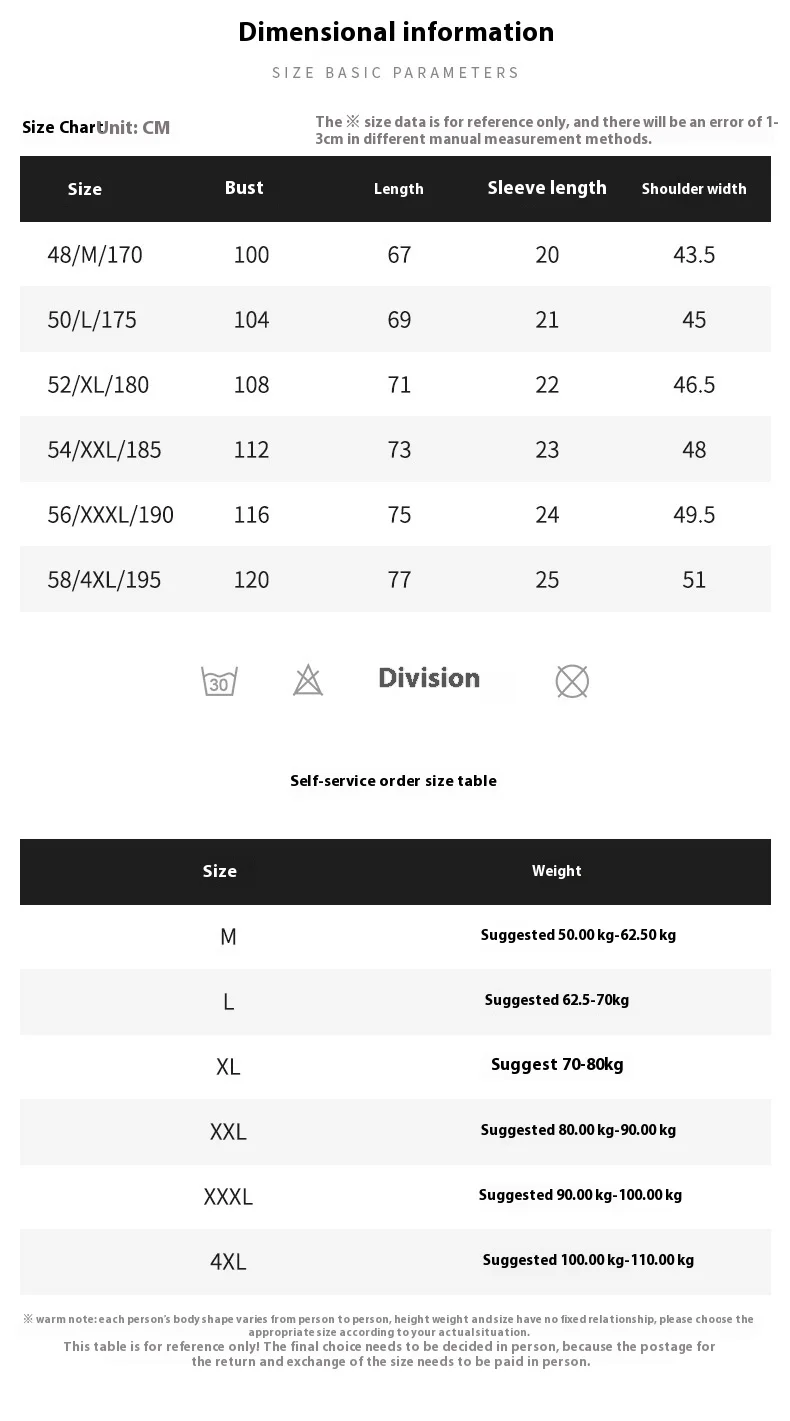
Task: Click the crossed-circle do-not-tumble-dry icon
Action: (572, 681)
